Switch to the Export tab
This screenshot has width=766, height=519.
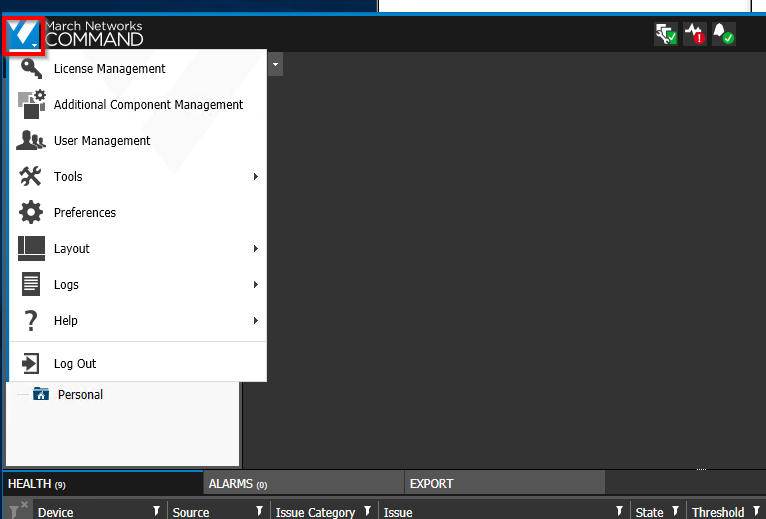pos(431,484)
